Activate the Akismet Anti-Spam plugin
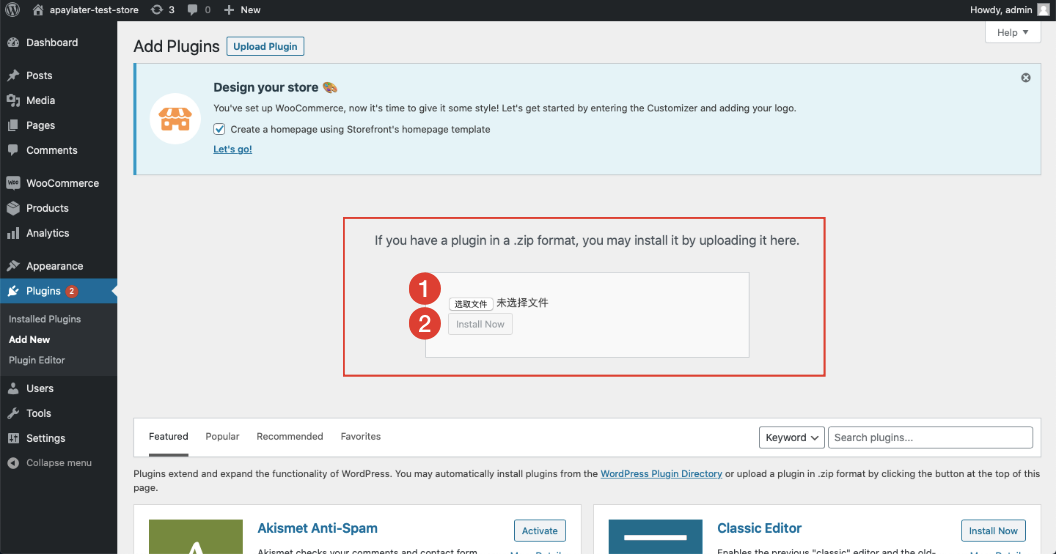The height and width of the screenshot is (556, 1058). tap(540, 530)
